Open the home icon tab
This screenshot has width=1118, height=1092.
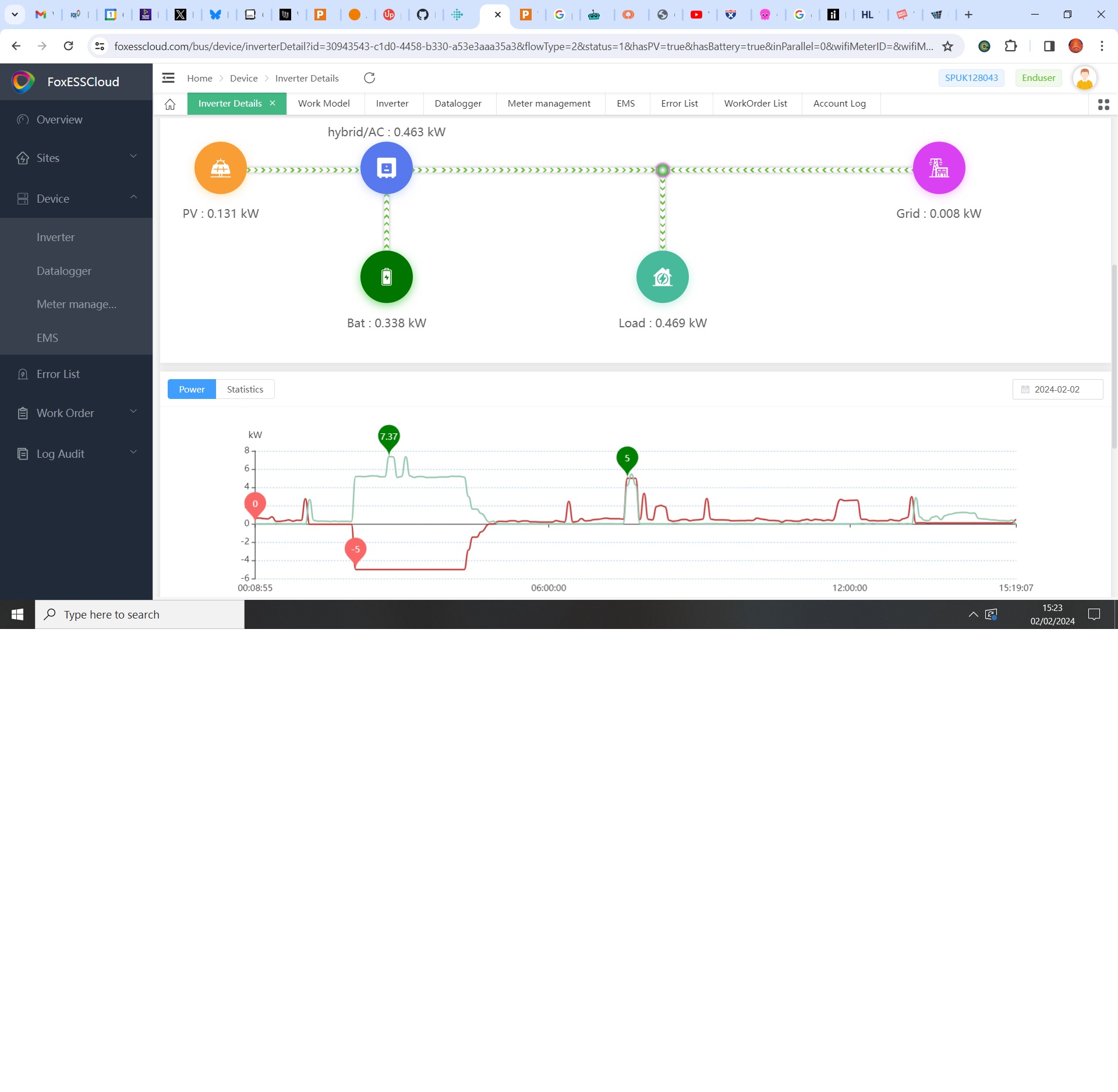click(x=170, y=104)
